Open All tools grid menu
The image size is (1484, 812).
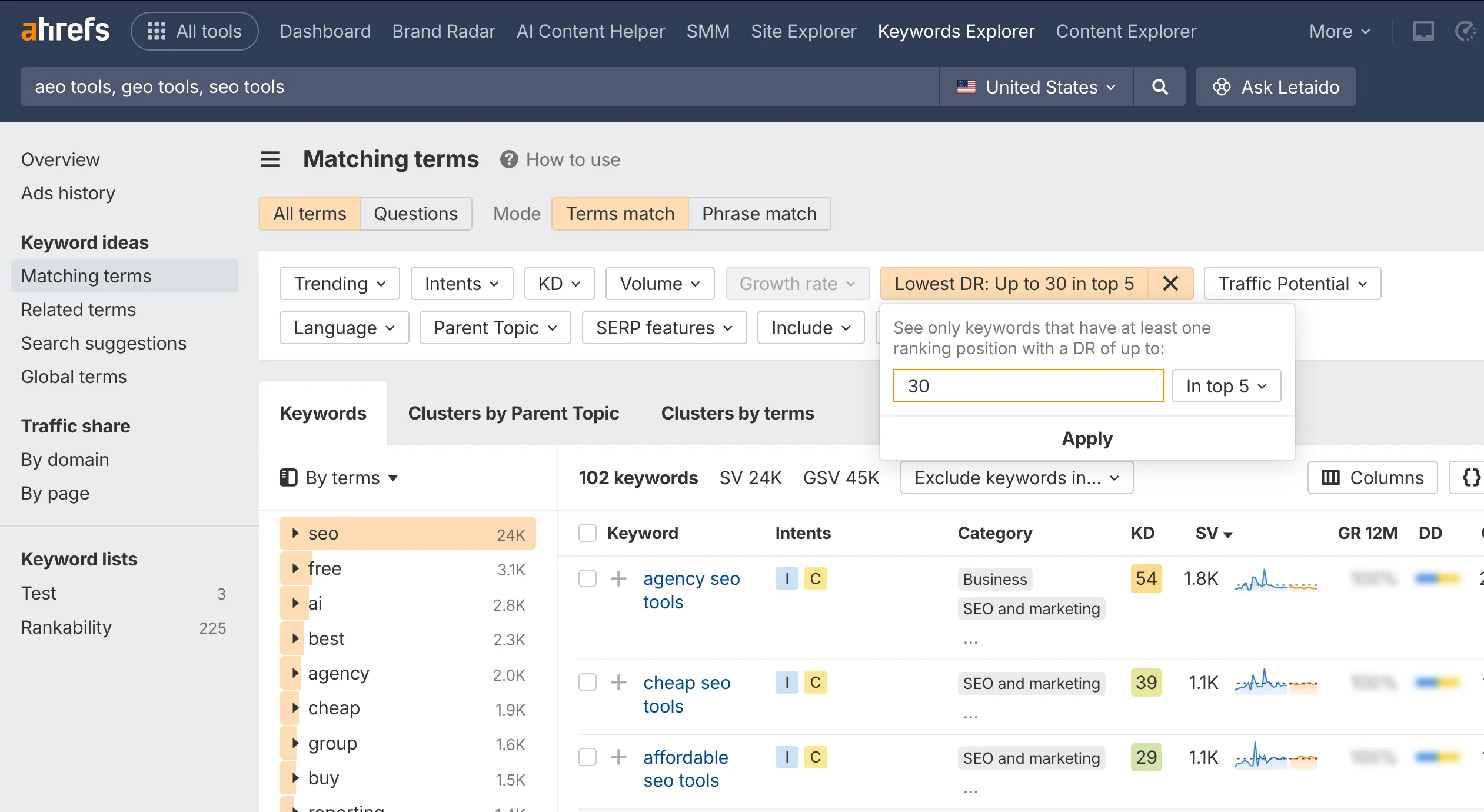195,31
